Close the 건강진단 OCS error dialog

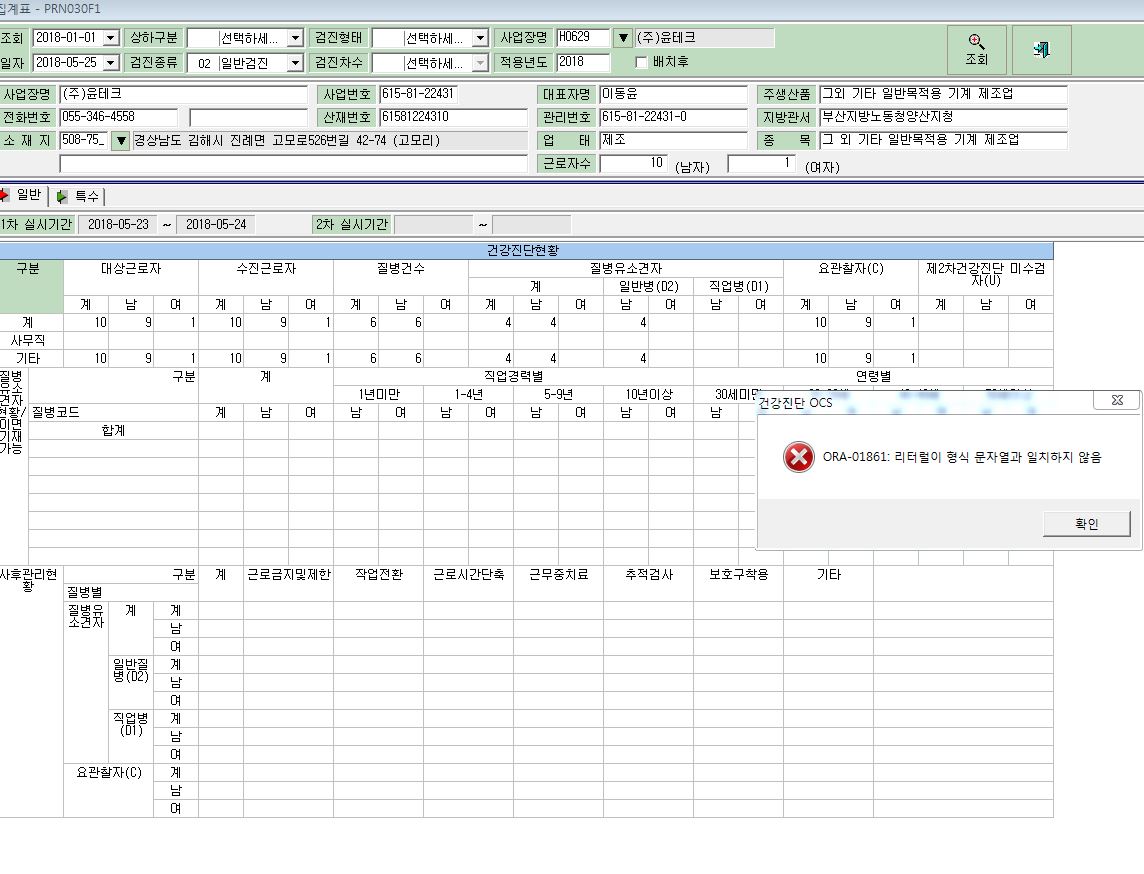(x=1116, y=400)
